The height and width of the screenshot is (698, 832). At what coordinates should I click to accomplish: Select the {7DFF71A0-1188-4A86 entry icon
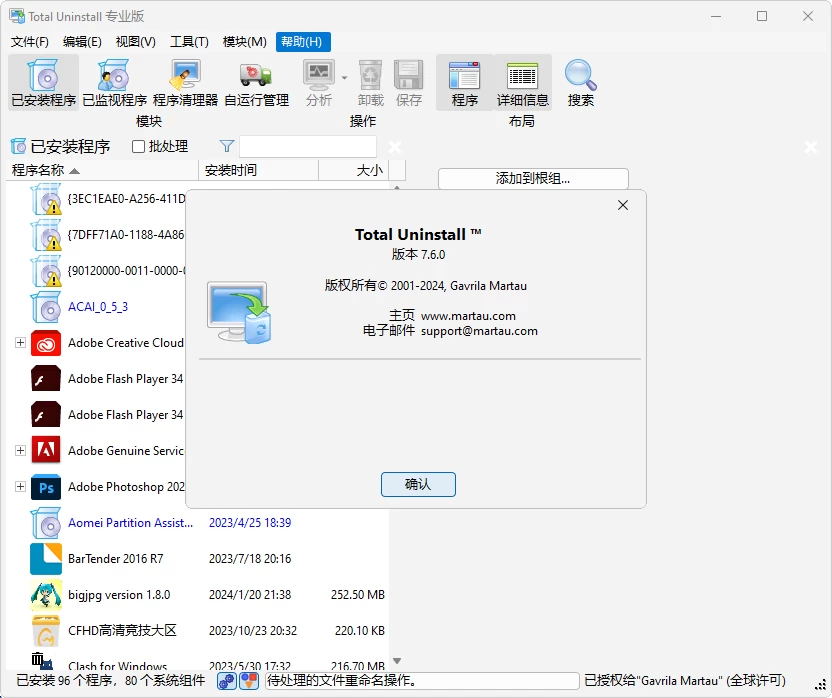pos(46,235)
